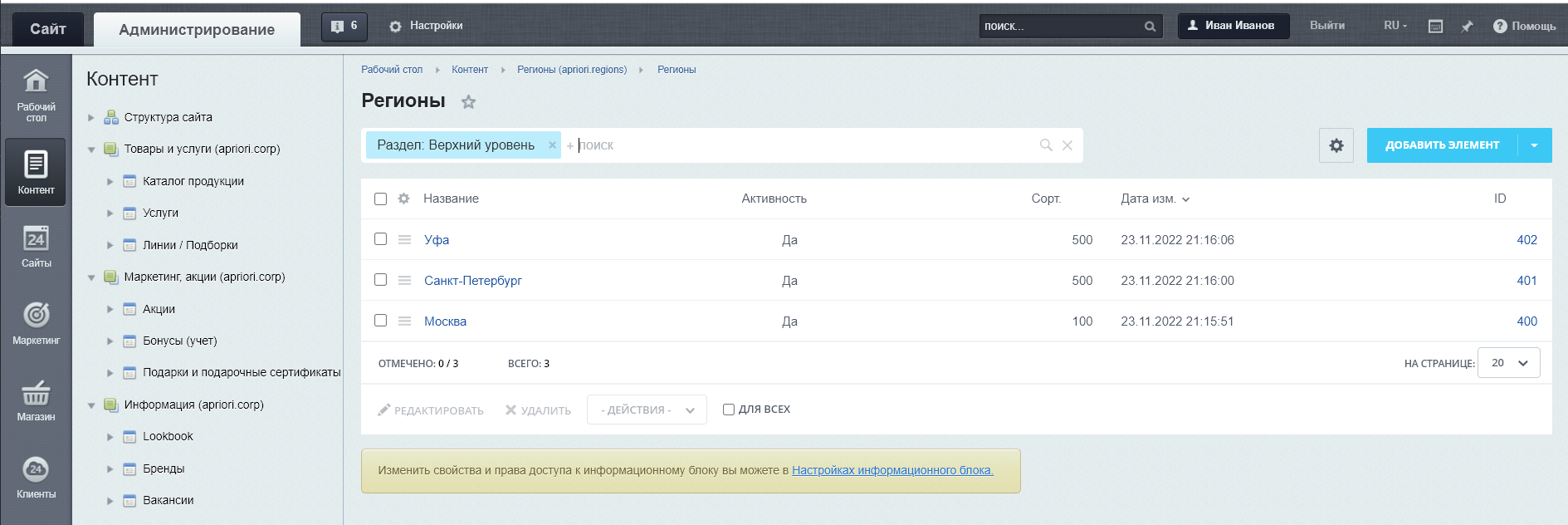
Task: Open the notifications counter showing 6
Action: pyautogui.click(x=344, y=27)
